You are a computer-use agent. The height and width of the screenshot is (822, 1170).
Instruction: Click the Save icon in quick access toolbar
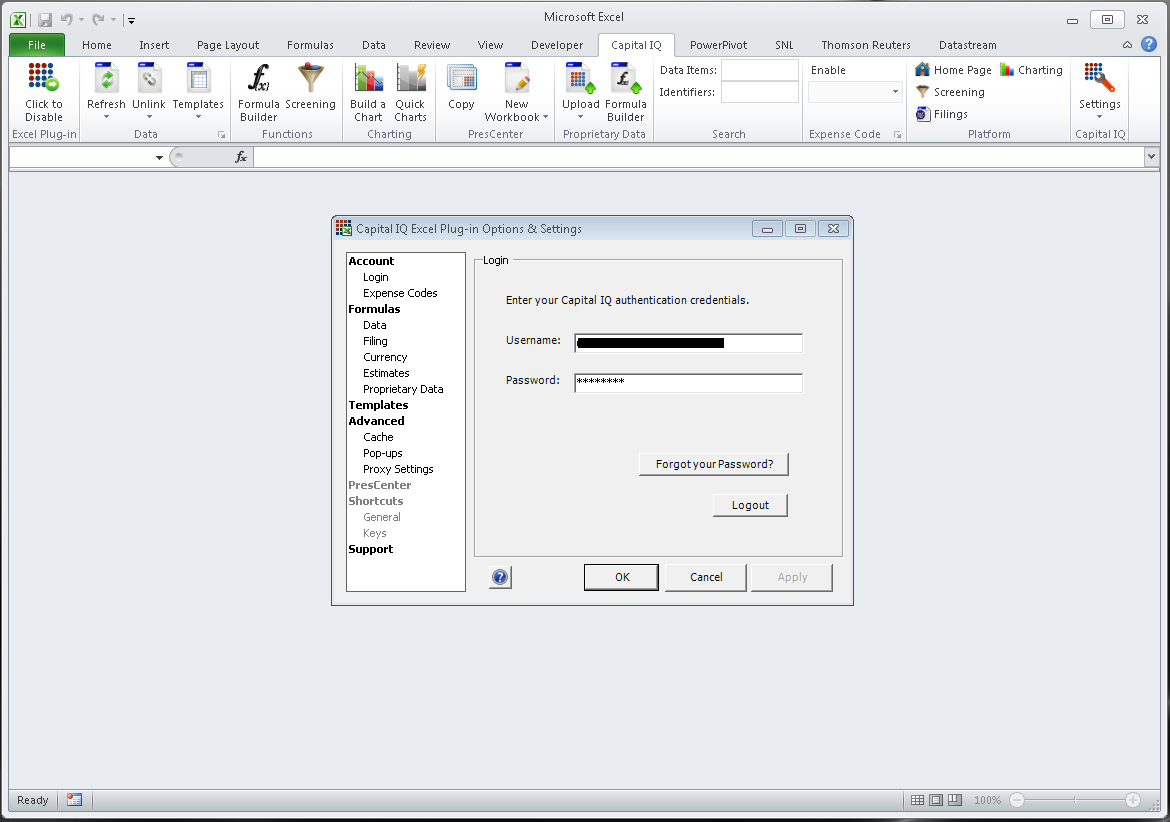pyautogui.click(x=45, y=20)
